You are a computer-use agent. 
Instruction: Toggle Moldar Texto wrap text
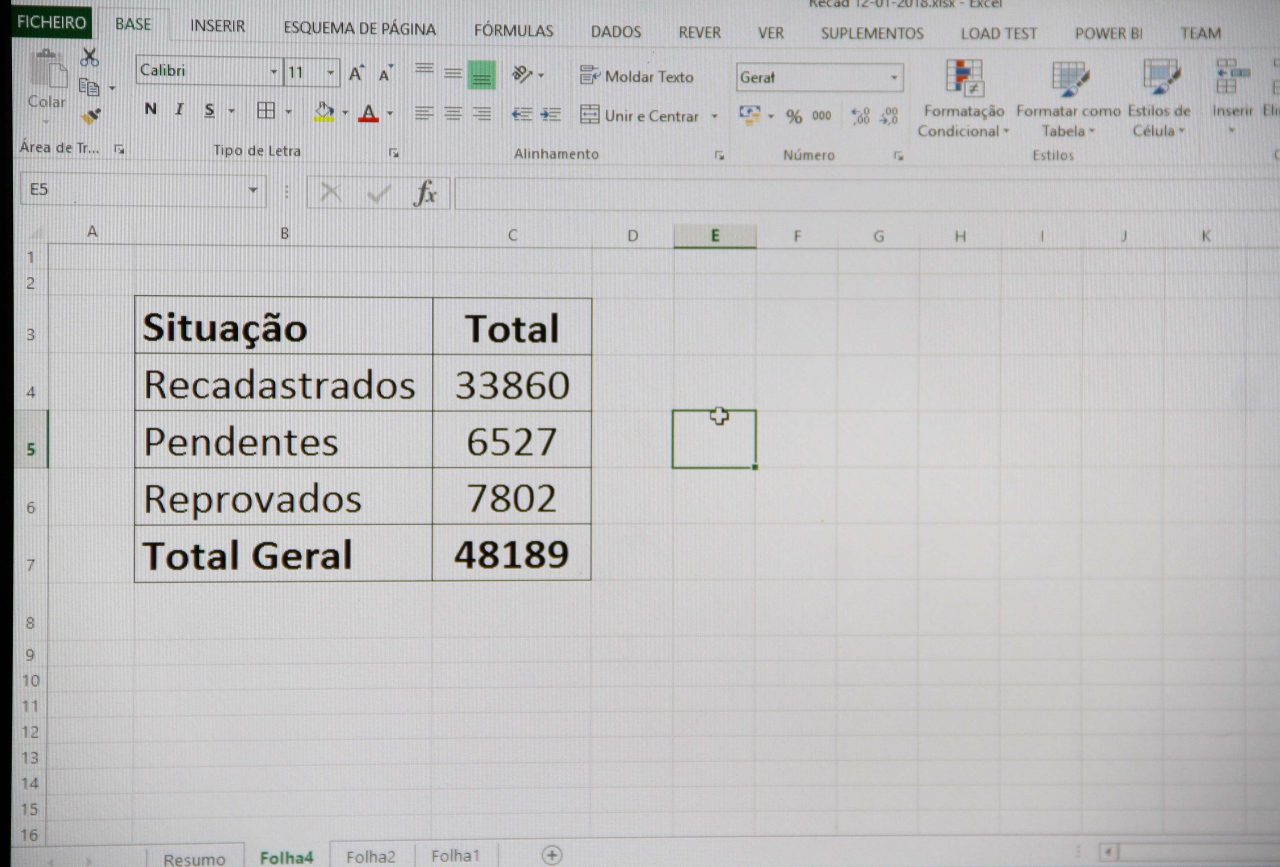pyautogui.click(x=636, y=76)
